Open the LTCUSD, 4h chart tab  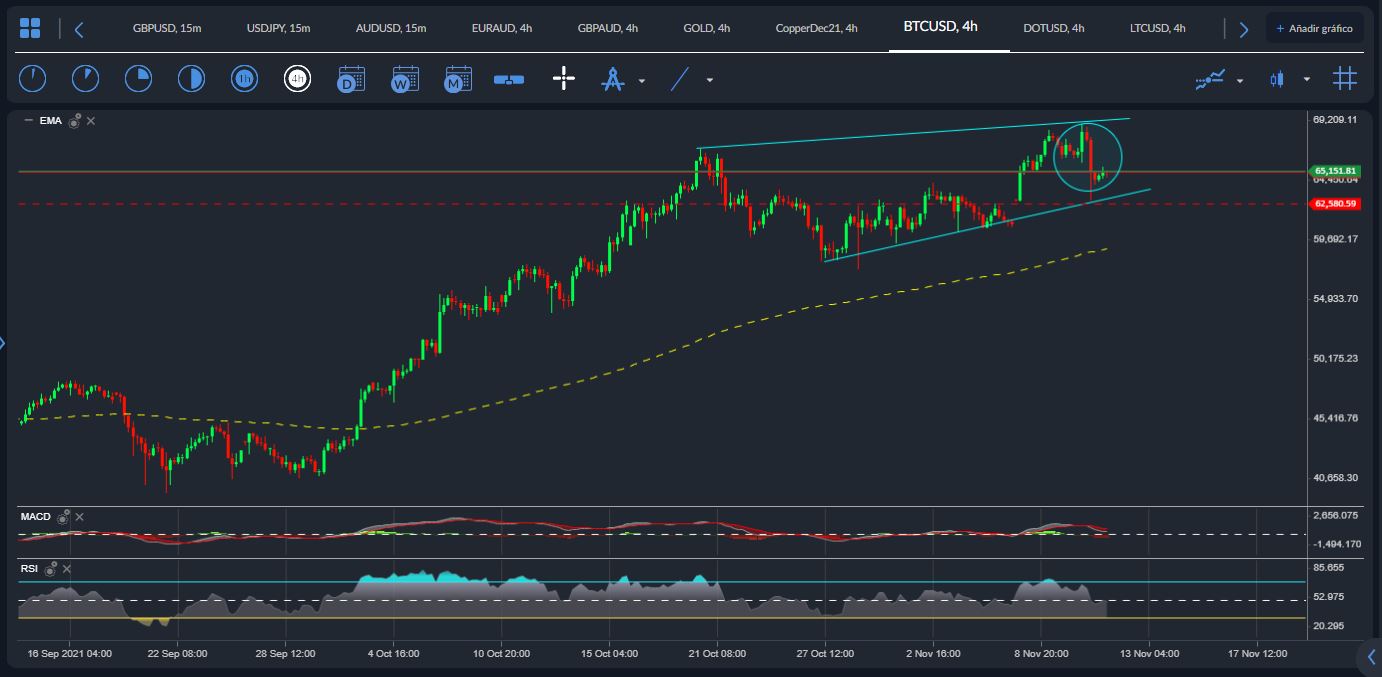pos(1157,28)
